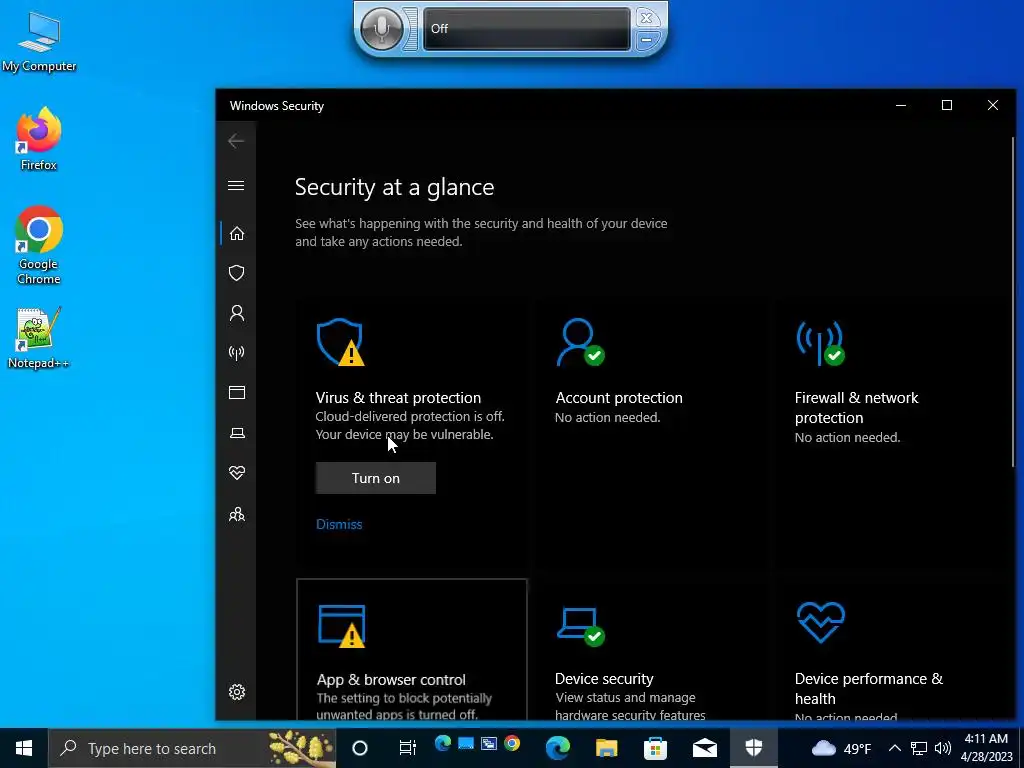Dismiss the virus protection warning
Viewport: 1024px width, 768px height.
(x=339, y=524)
